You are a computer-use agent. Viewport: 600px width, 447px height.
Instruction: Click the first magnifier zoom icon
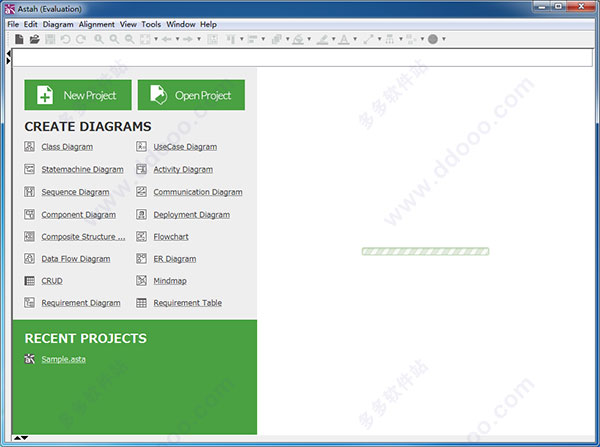(99, 39)
